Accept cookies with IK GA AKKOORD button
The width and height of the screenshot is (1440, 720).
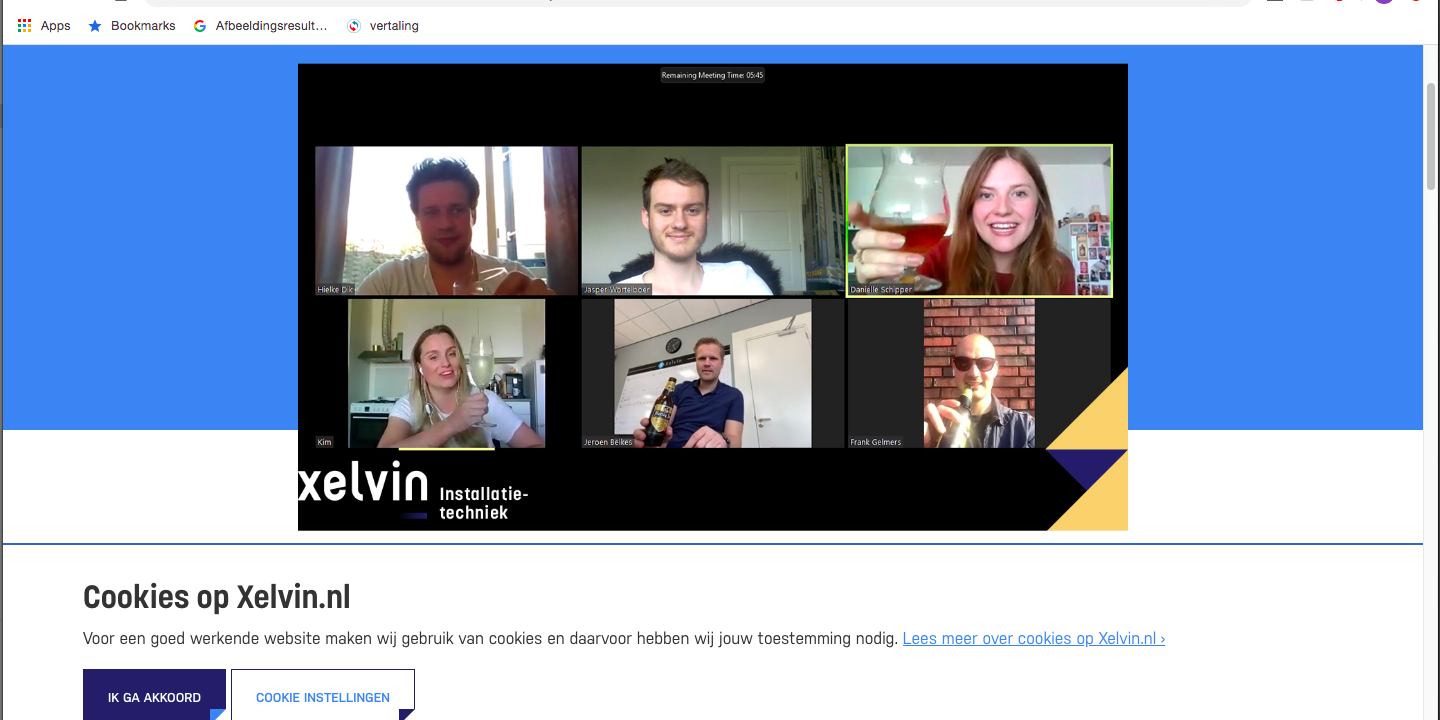point(154,694)
